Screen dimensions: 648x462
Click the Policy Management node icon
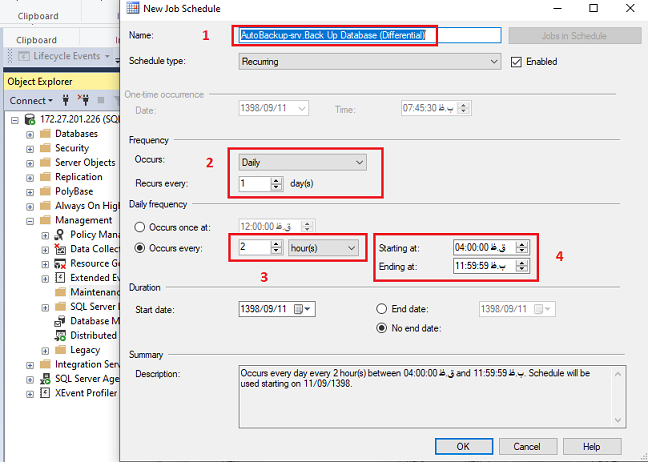[x=59, y=234]
